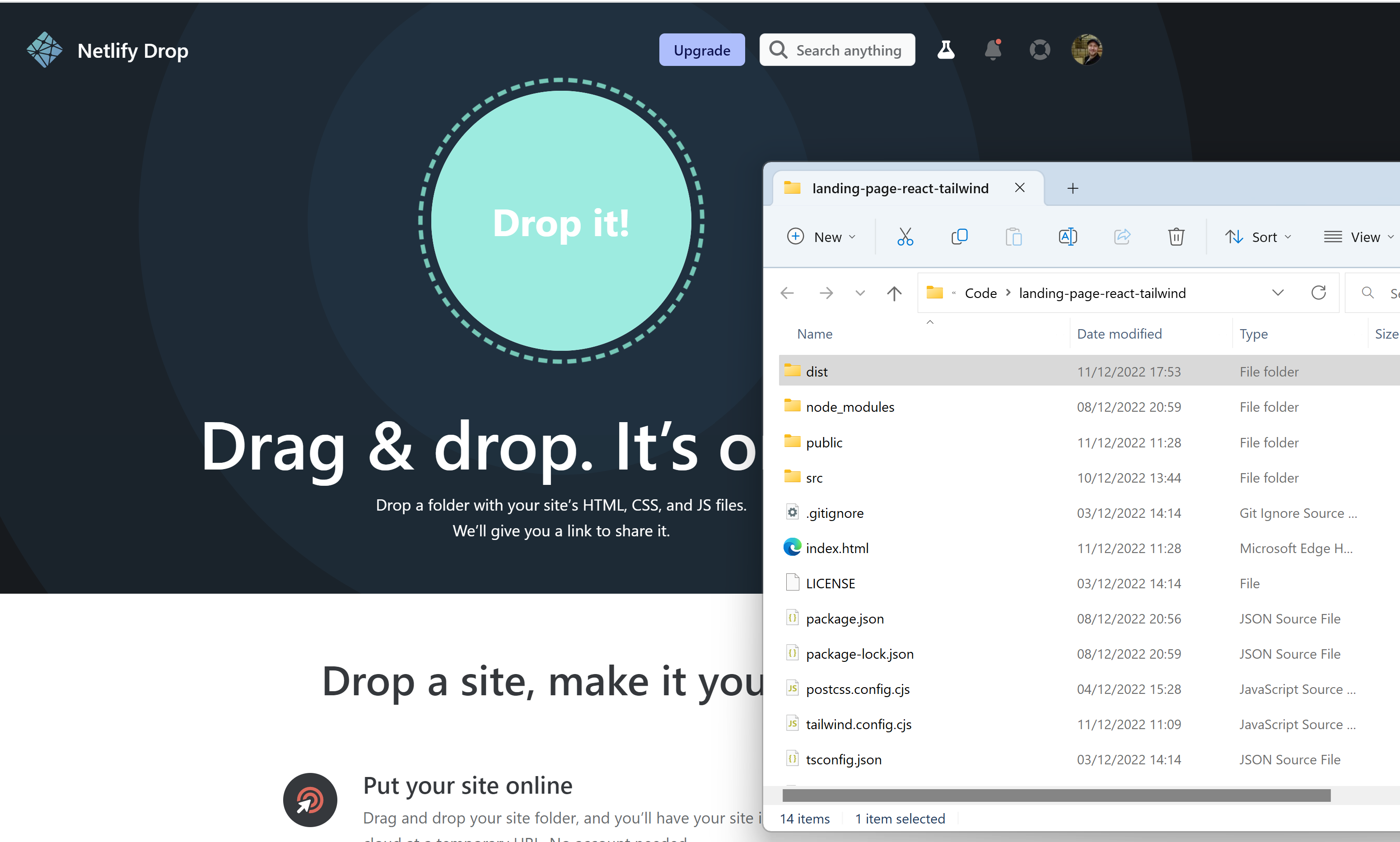The height and width of the screenshot is (842, 1400).
Task: Click the index.html file in explorer
Action: (x=838, y=547)
